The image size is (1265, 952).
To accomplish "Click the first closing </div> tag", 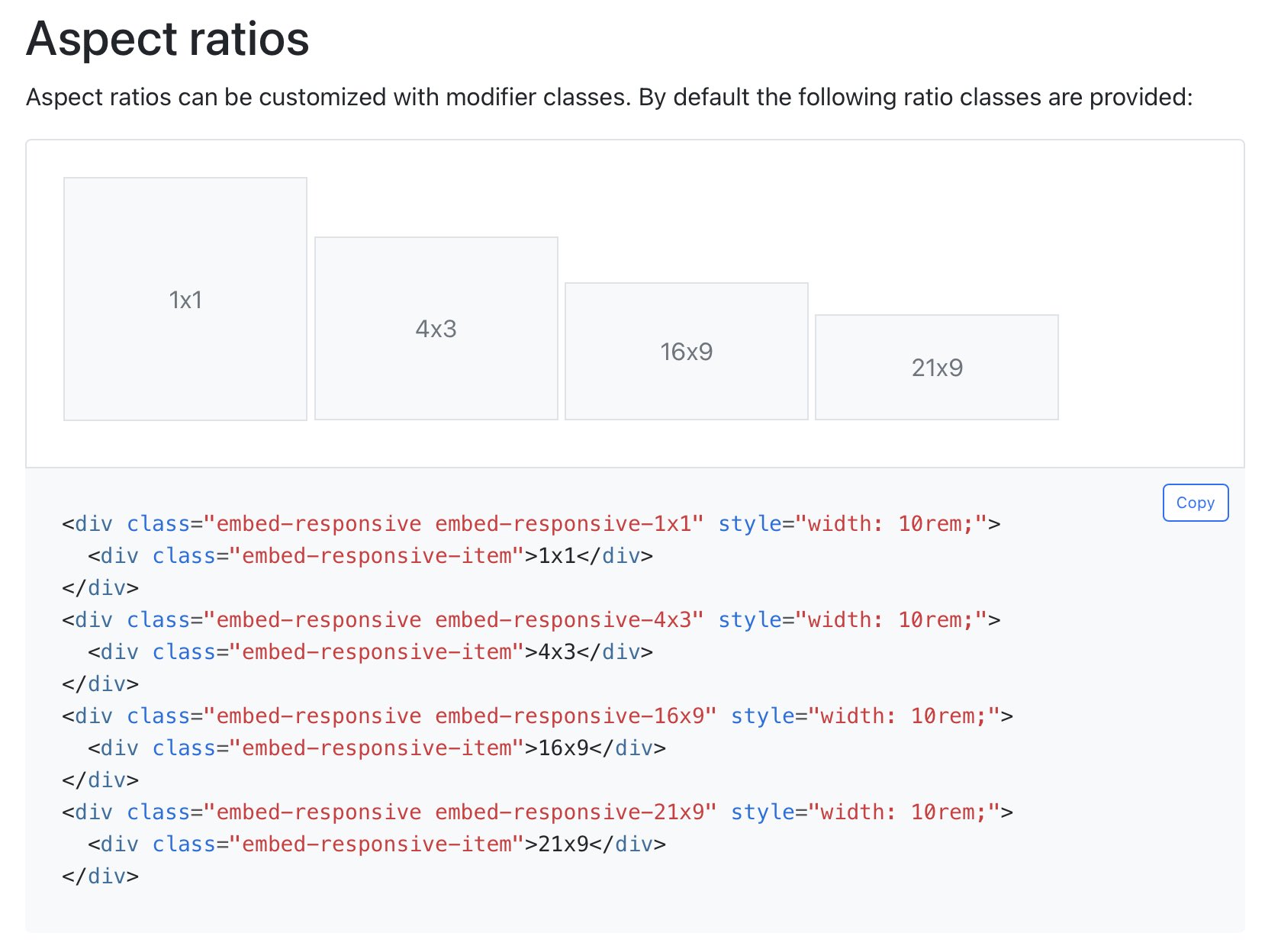I will [x=101, y=588].
